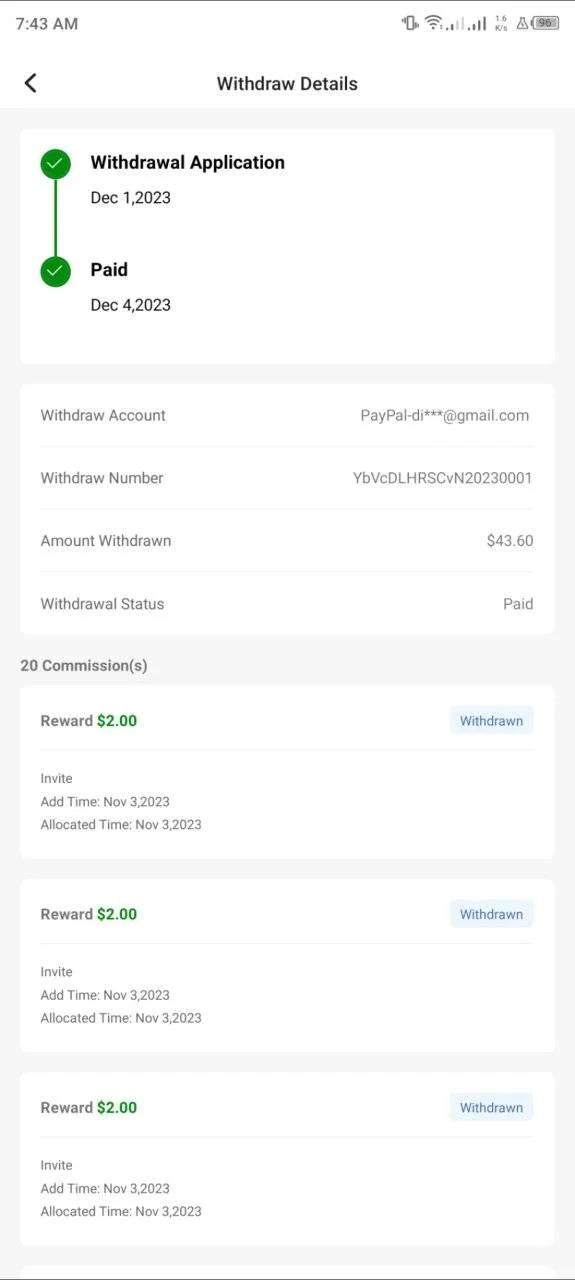Tap the flask icon in status bar

(x=521, y=23)
